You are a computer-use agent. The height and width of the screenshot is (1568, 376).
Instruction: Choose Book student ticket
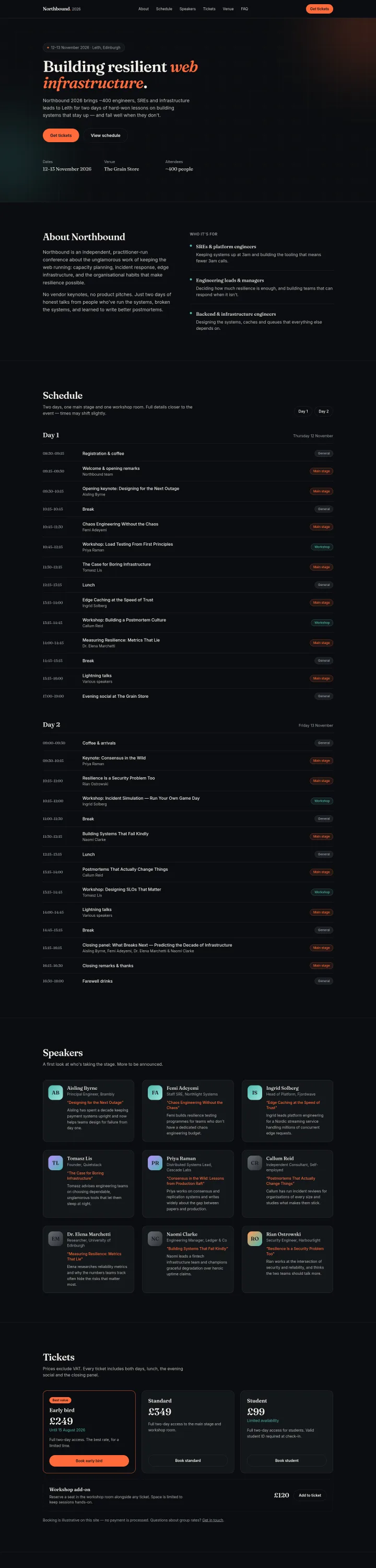pos(287,1461)
